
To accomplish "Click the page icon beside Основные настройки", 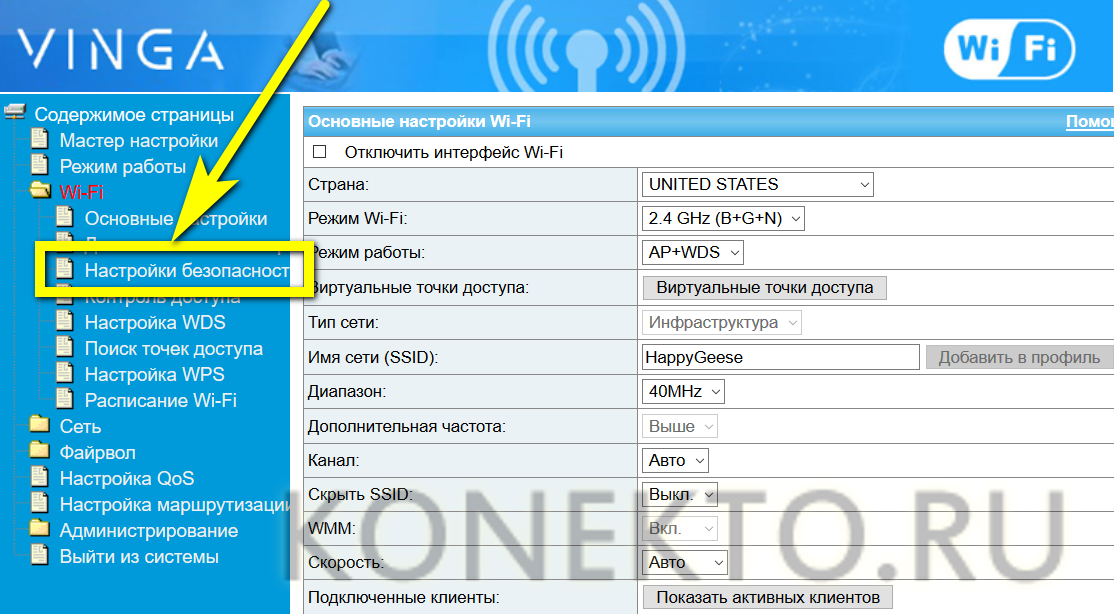I will [65, 217].
